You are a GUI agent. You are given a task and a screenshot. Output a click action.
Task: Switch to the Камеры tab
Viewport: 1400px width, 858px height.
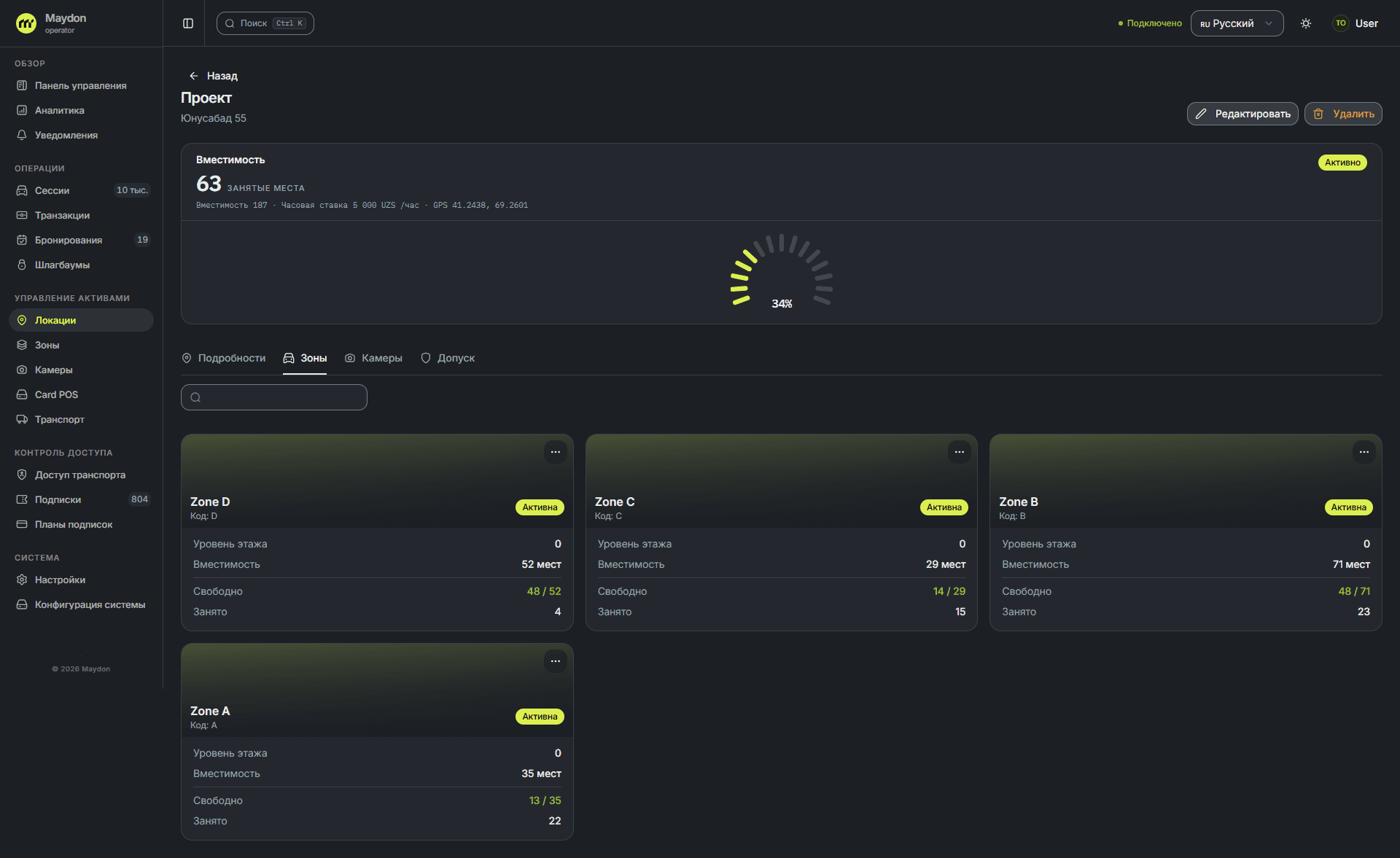tap(373, 359)
